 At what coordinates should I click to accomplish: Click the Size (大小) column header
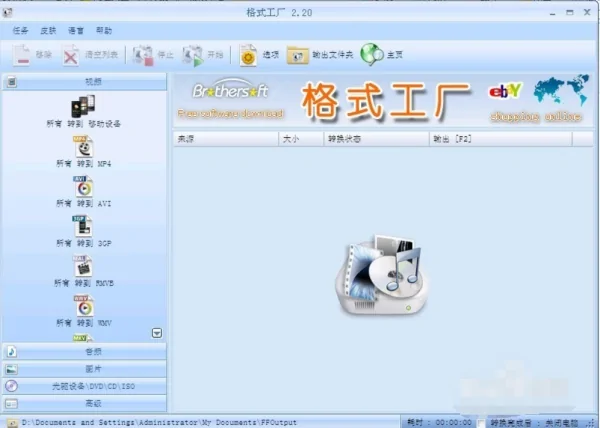coord(301,139)
